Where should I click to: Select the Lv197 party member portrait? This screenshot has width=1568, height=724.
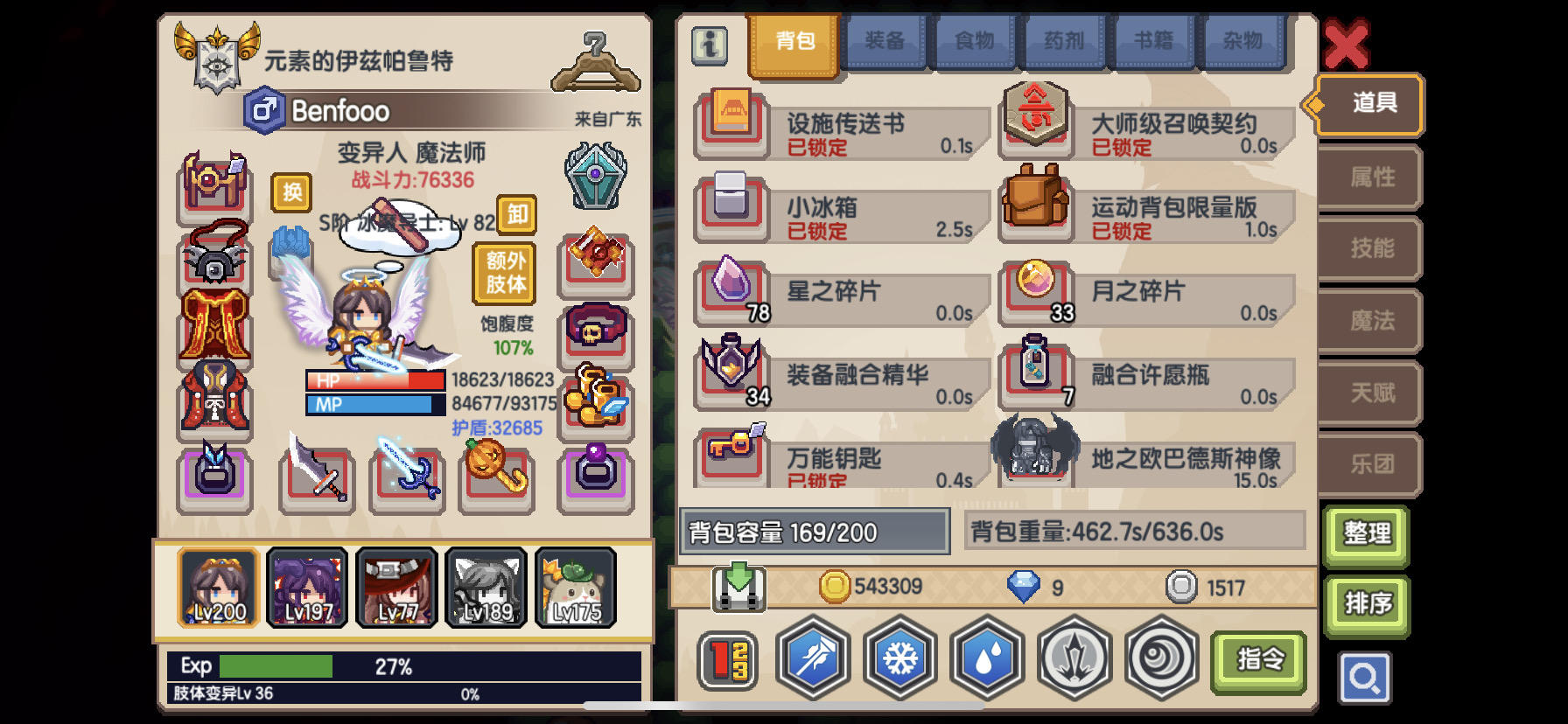307,588
